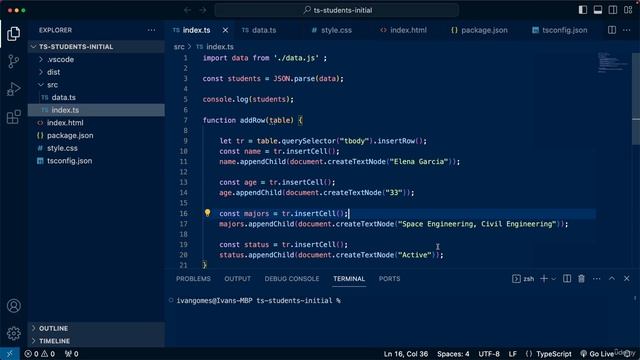Expand the OUTLINE section
Viewport: 640px width, 360px height.
[97, 328]
